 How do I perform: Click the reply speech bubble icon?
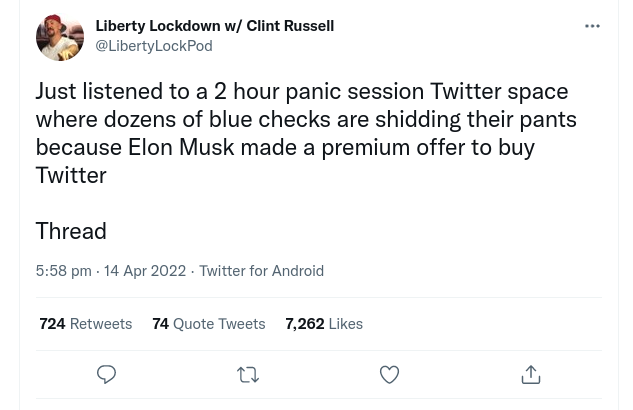106,375
